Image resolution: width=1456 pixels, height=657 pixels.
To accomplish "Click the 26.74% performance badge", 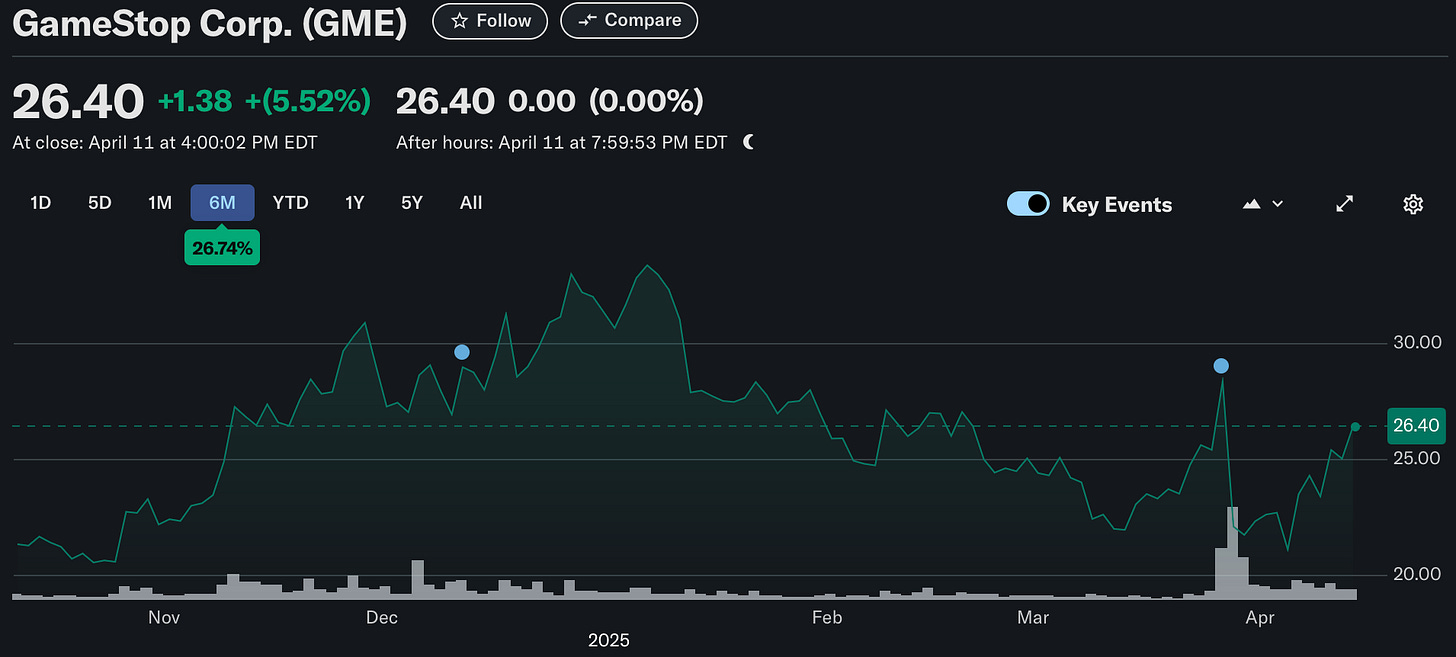I will click(222, 248).
